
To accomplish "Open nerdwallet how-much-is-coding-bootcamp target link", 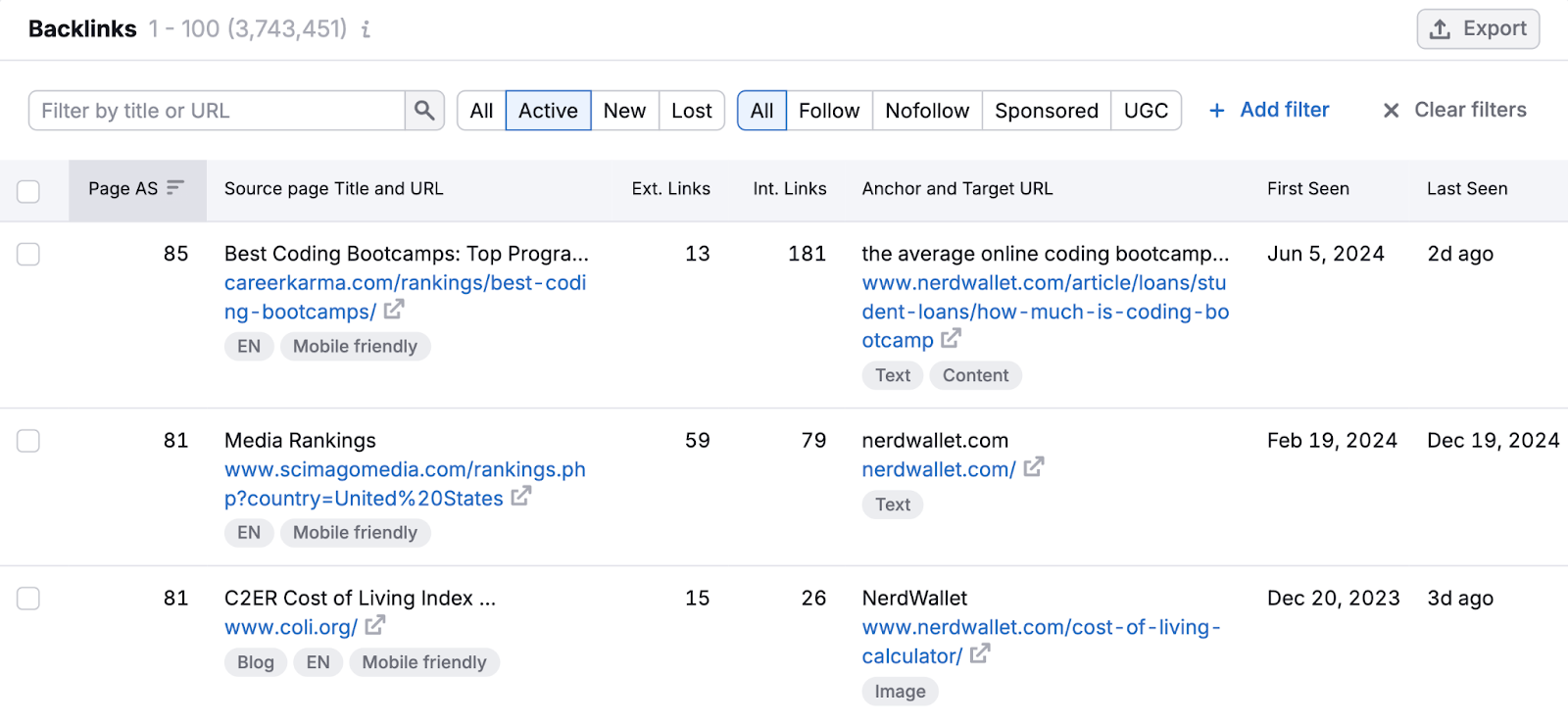I will click(1045, 312).
